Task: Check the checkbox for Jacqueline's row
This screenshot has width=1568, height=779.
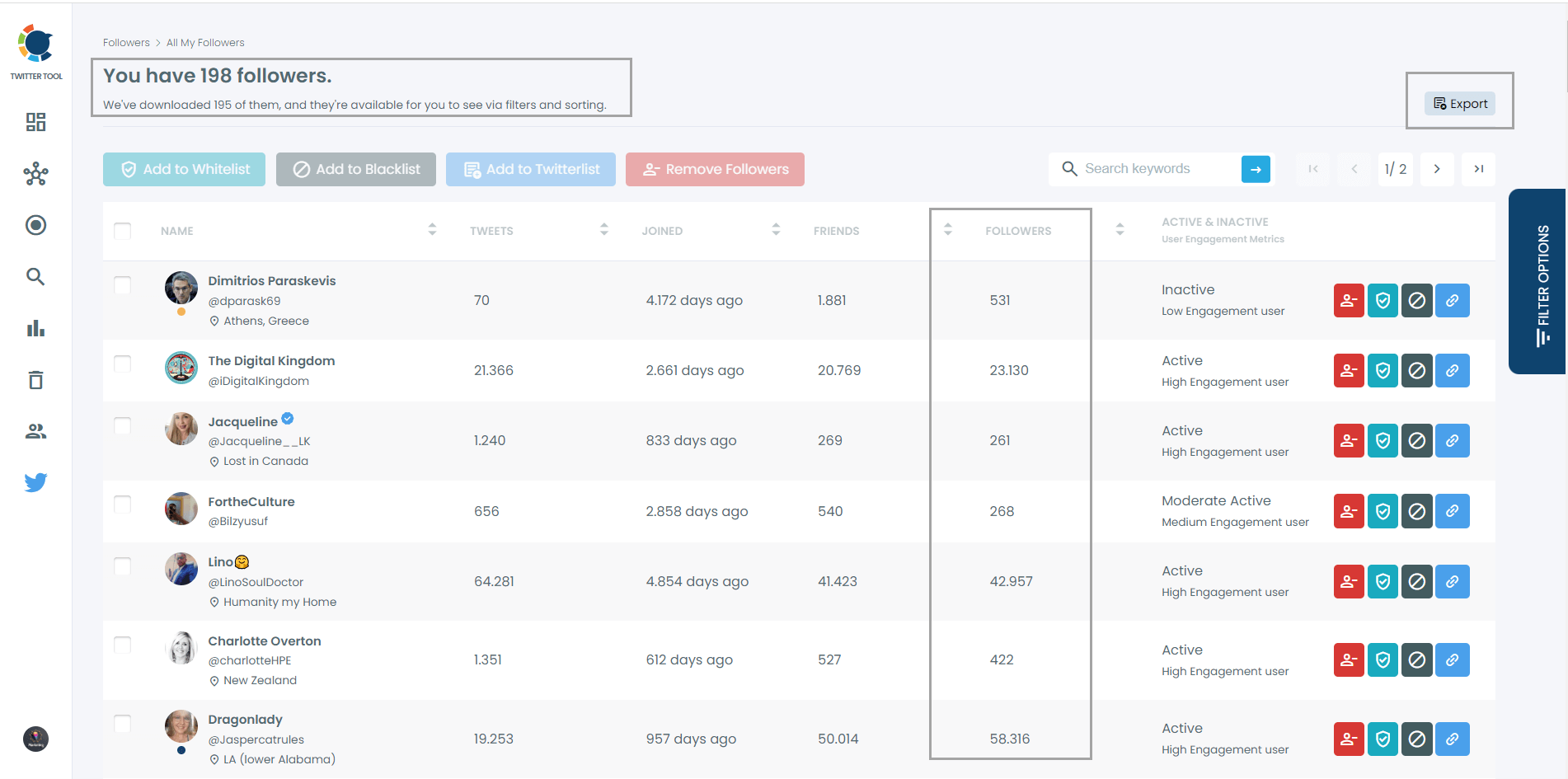Action: click(x=122, y=425)
